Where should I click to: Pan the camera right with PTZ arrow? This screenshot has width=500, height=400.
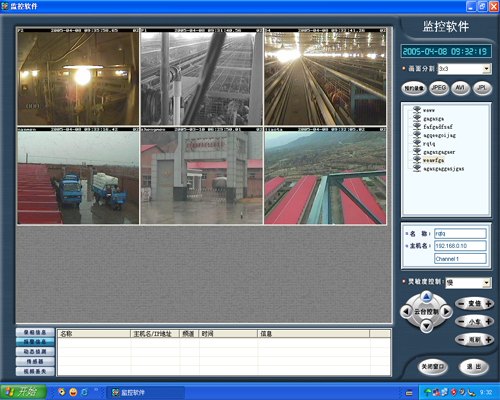446,312
